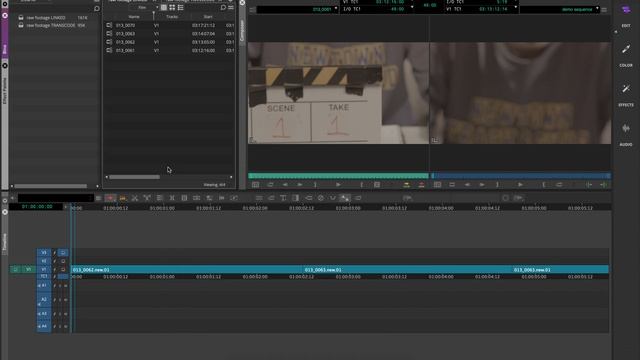The width and height of the screenshot is (640, 360).
Task: Switch bin to script view icon
Action: [180, 8]
